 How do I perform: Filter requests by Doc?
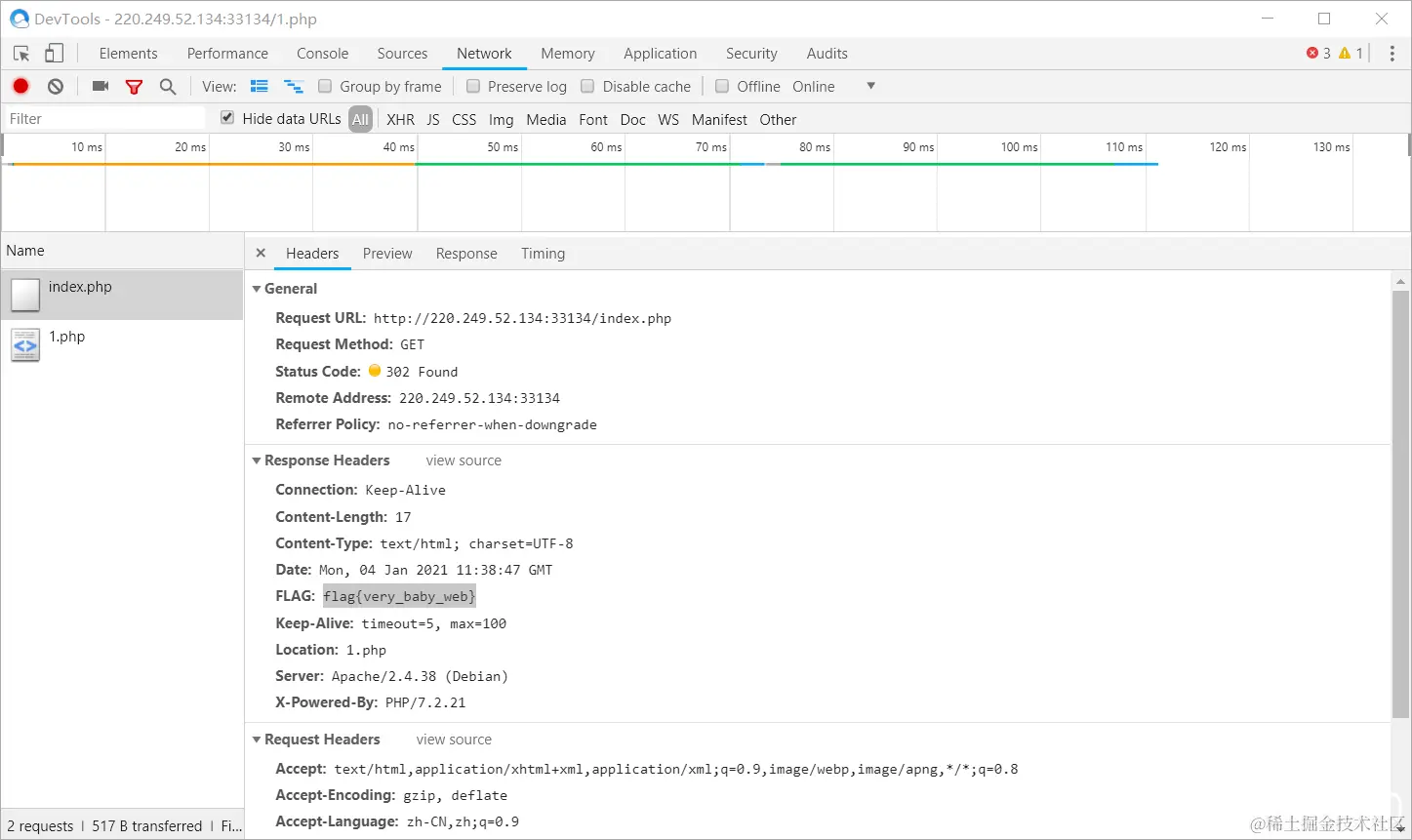coord(632,119)
